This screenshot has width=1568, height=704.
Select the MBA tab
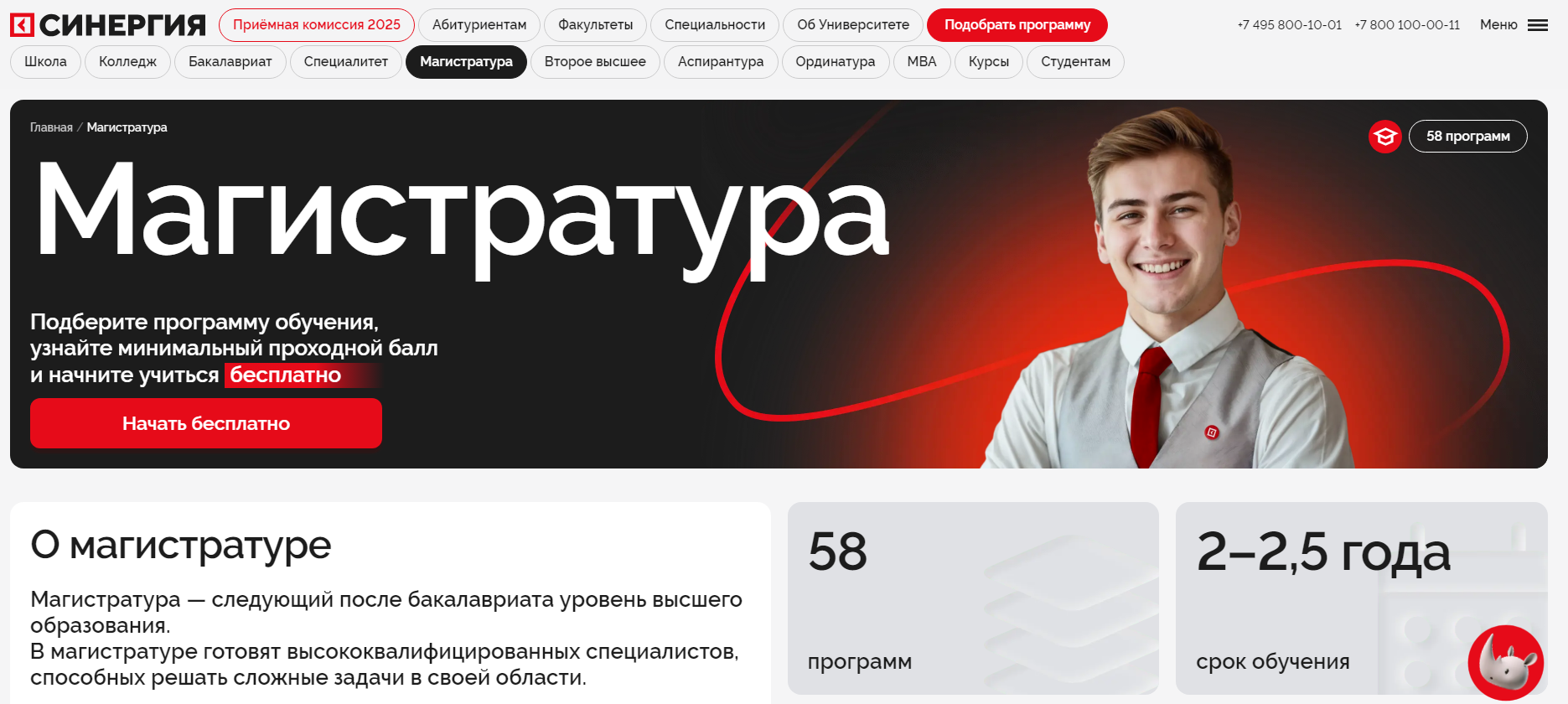pos(922,62)
